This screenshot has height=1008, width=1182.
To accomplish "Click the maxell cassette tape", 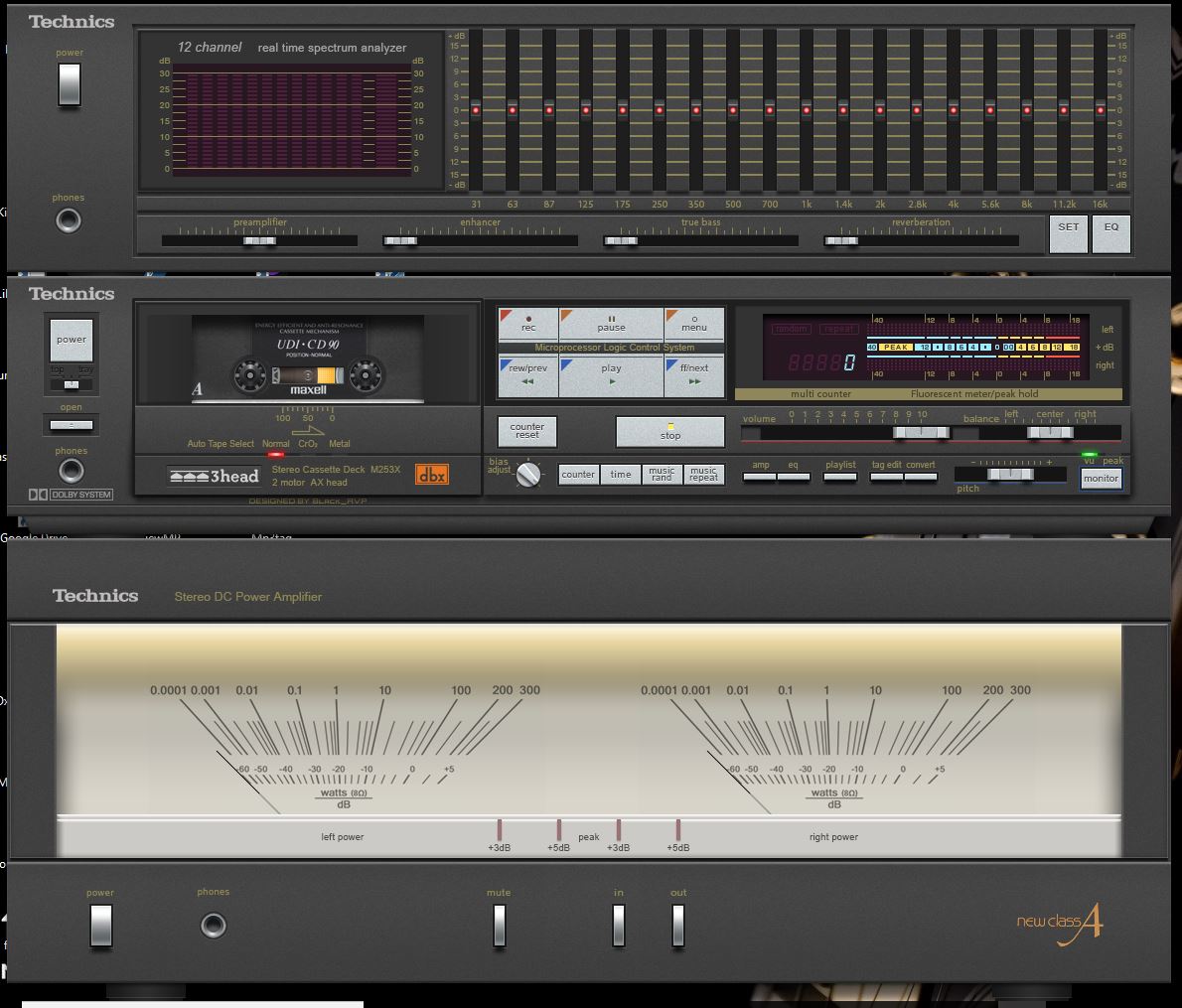I will point(308,359).
